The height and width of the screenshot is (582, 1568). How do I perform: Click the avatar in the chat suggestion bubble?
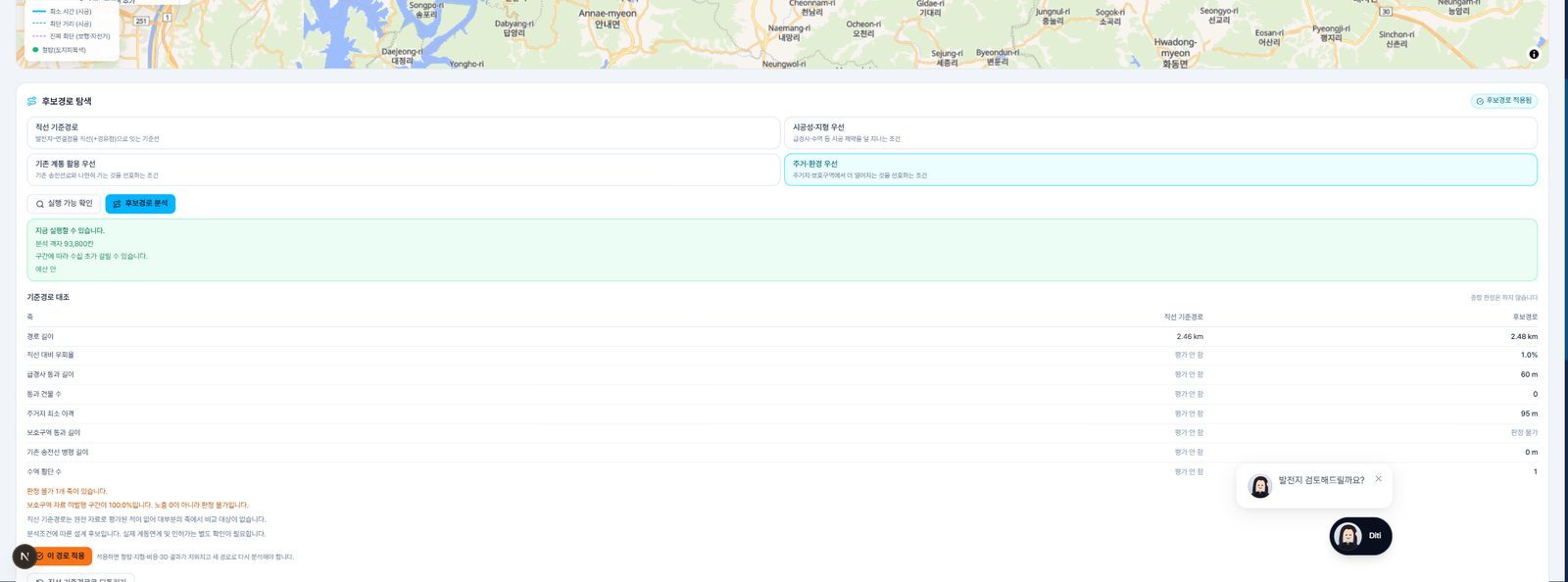click(x=1260, y=485)
